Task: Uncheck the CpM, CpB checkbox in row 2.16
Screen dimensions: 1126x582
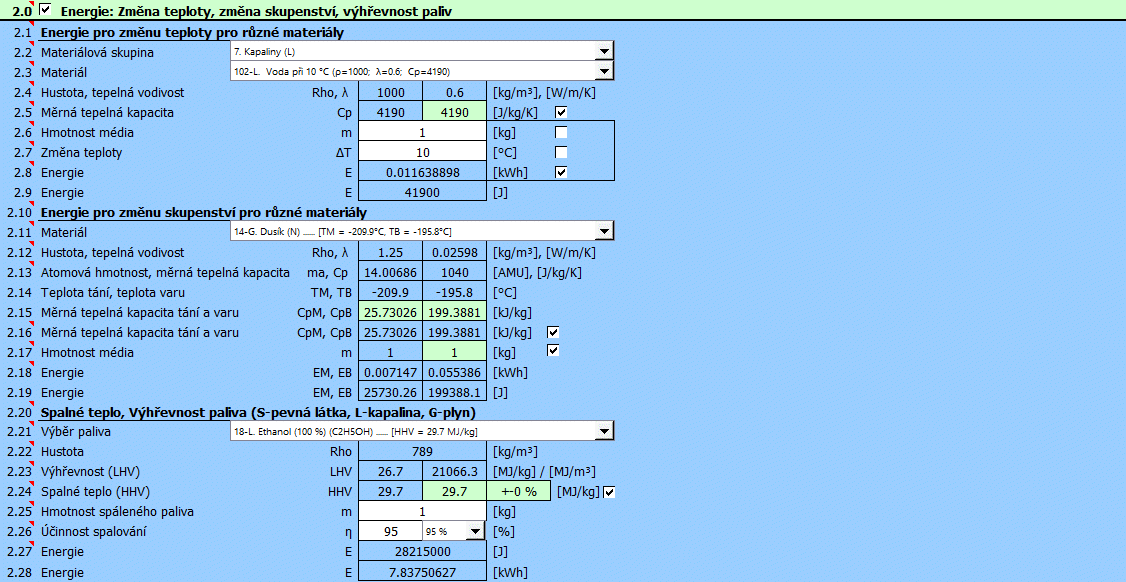Action: [x=553, y=332]
